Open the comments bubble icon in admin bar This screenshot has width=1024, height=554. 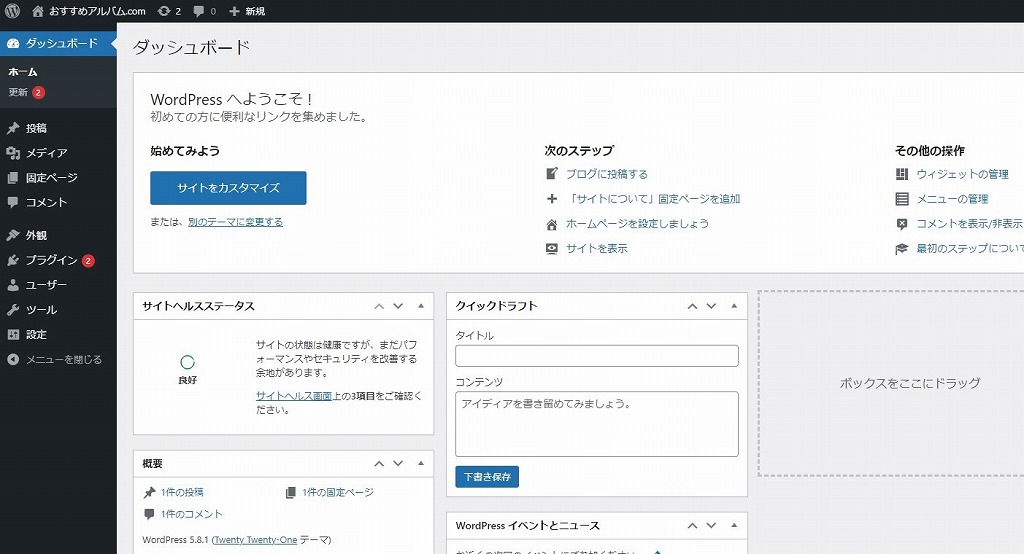204,11
